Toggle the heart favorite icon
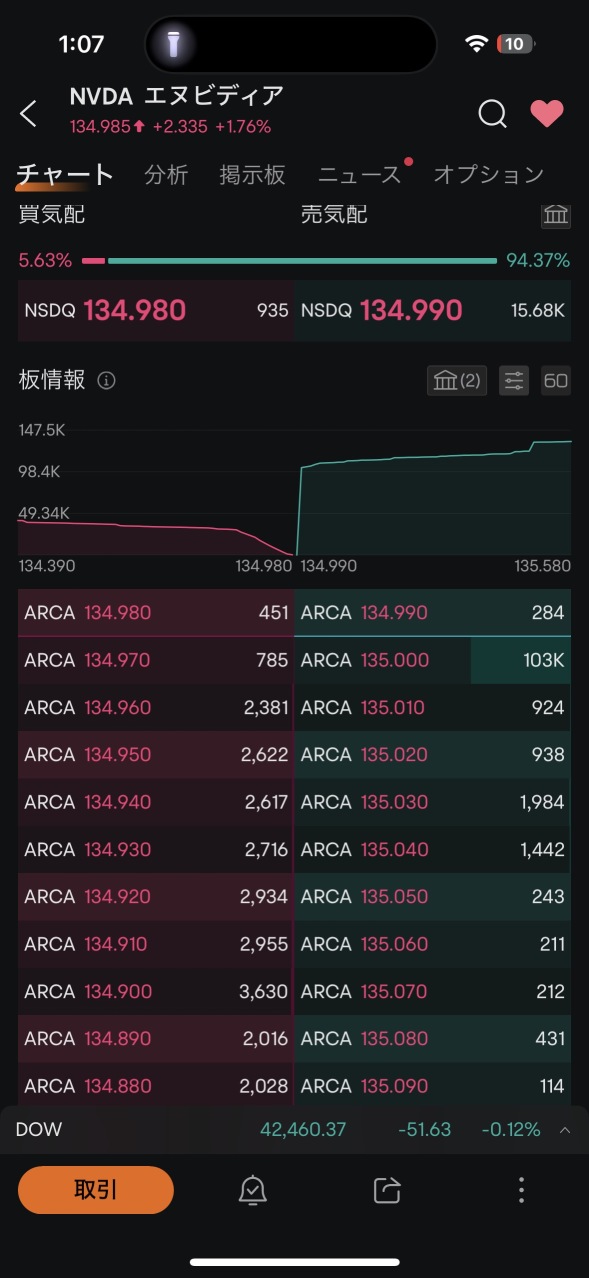This screenshot has width=589, height=1278. tap(547, 114)
